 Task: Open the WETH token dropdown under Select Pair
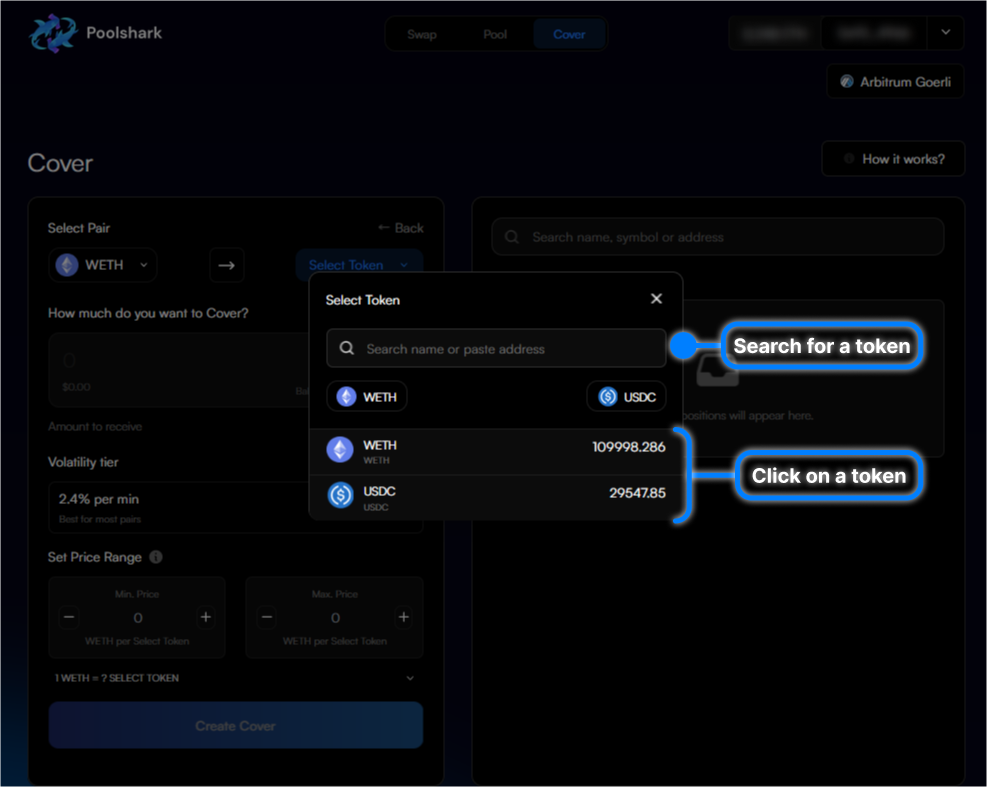click(103, 264)
